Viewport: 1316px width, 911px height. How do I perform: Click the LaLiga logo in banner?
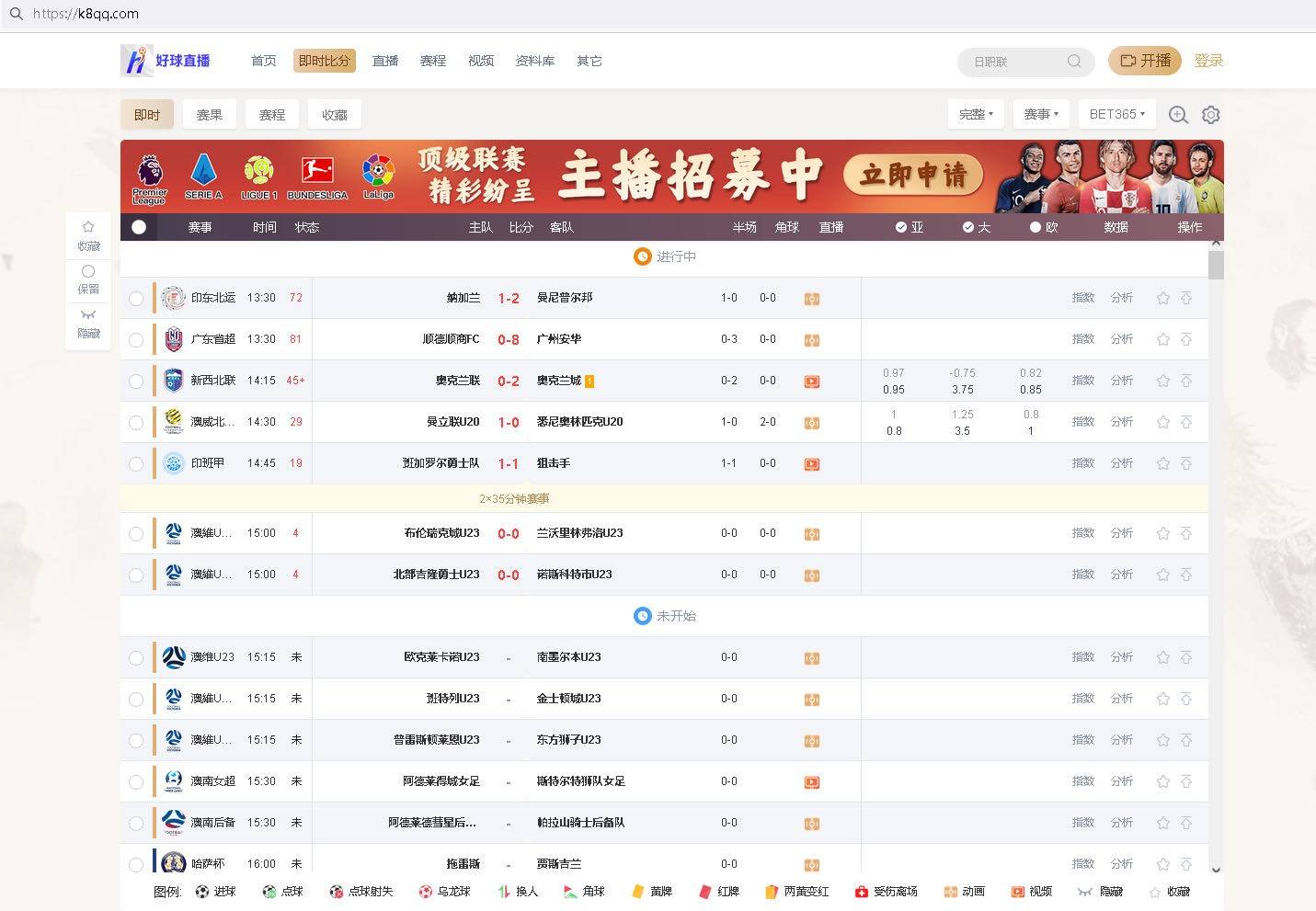point(378,177)
